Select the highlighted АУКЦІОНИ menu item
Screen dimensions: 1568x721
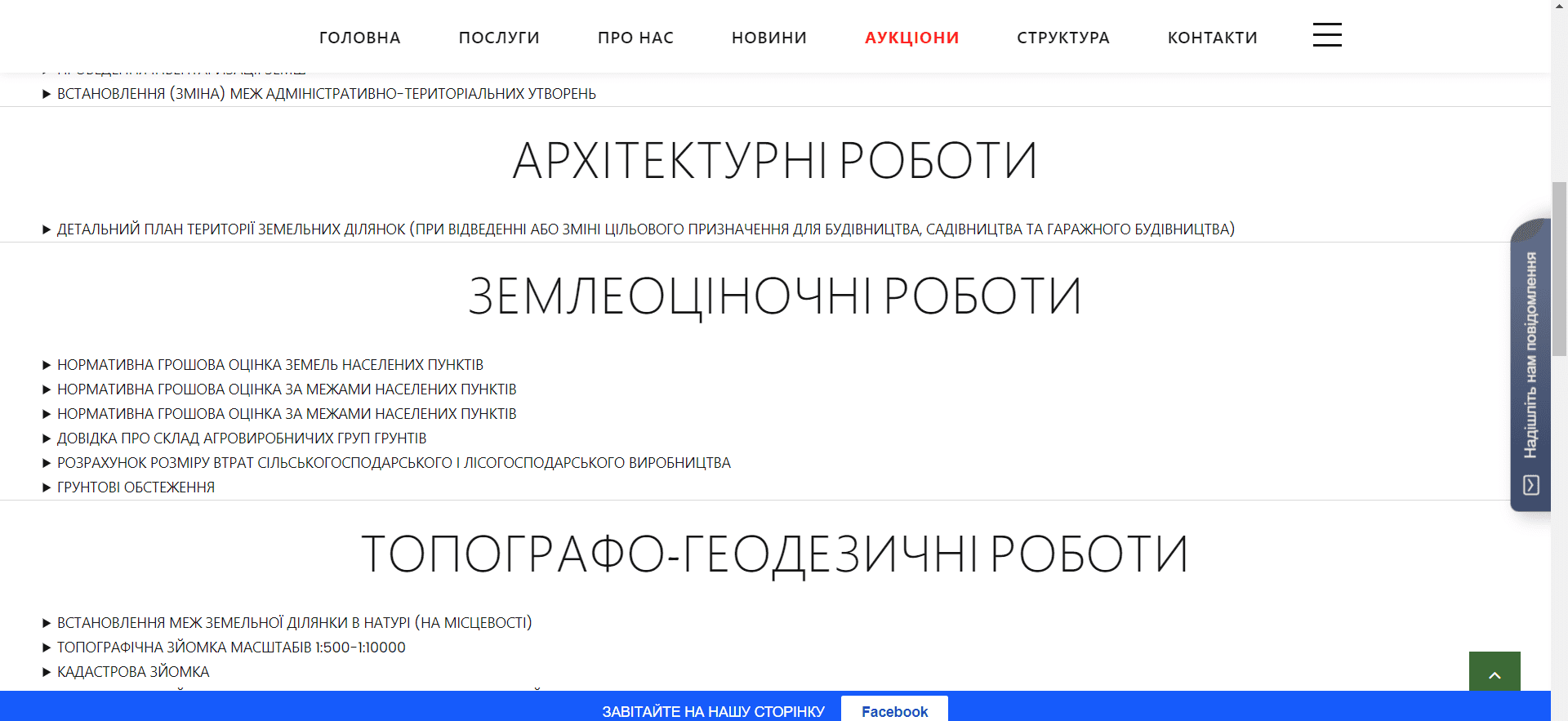click(x=911, y=38)
